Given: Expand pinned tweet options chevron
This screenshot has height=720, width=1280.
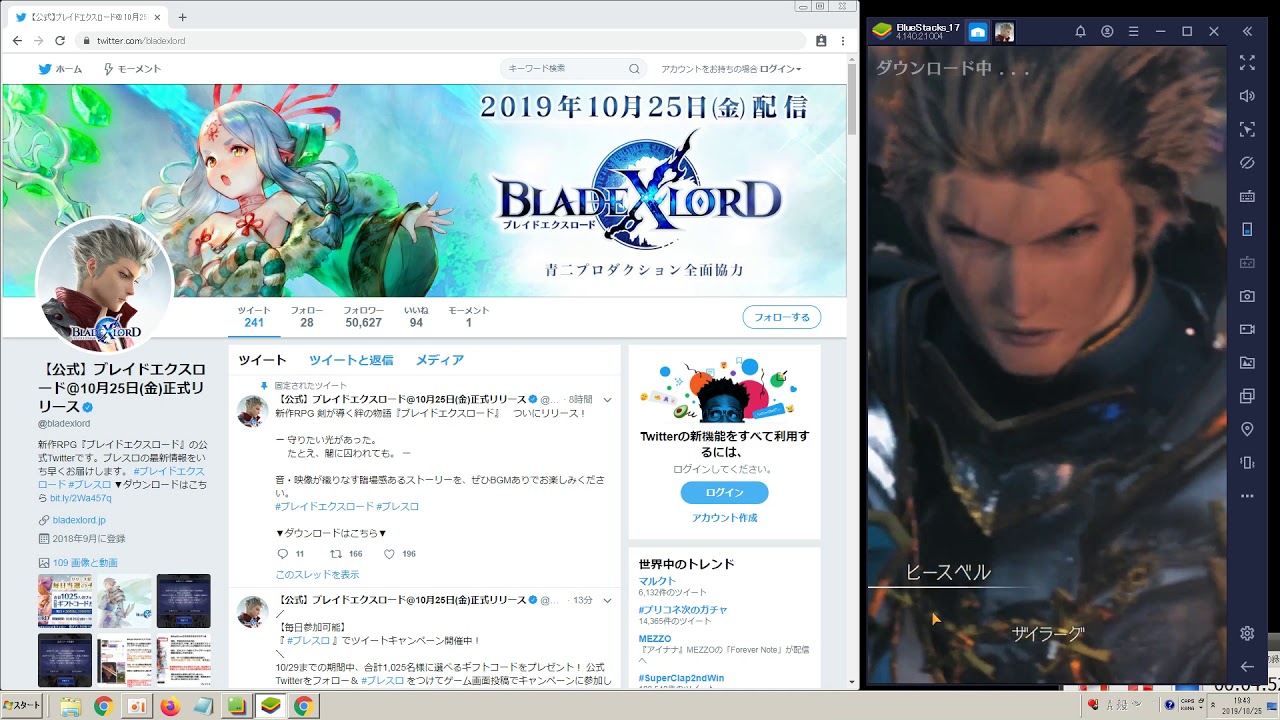Looking at the screenshot, I should (607, 400).
